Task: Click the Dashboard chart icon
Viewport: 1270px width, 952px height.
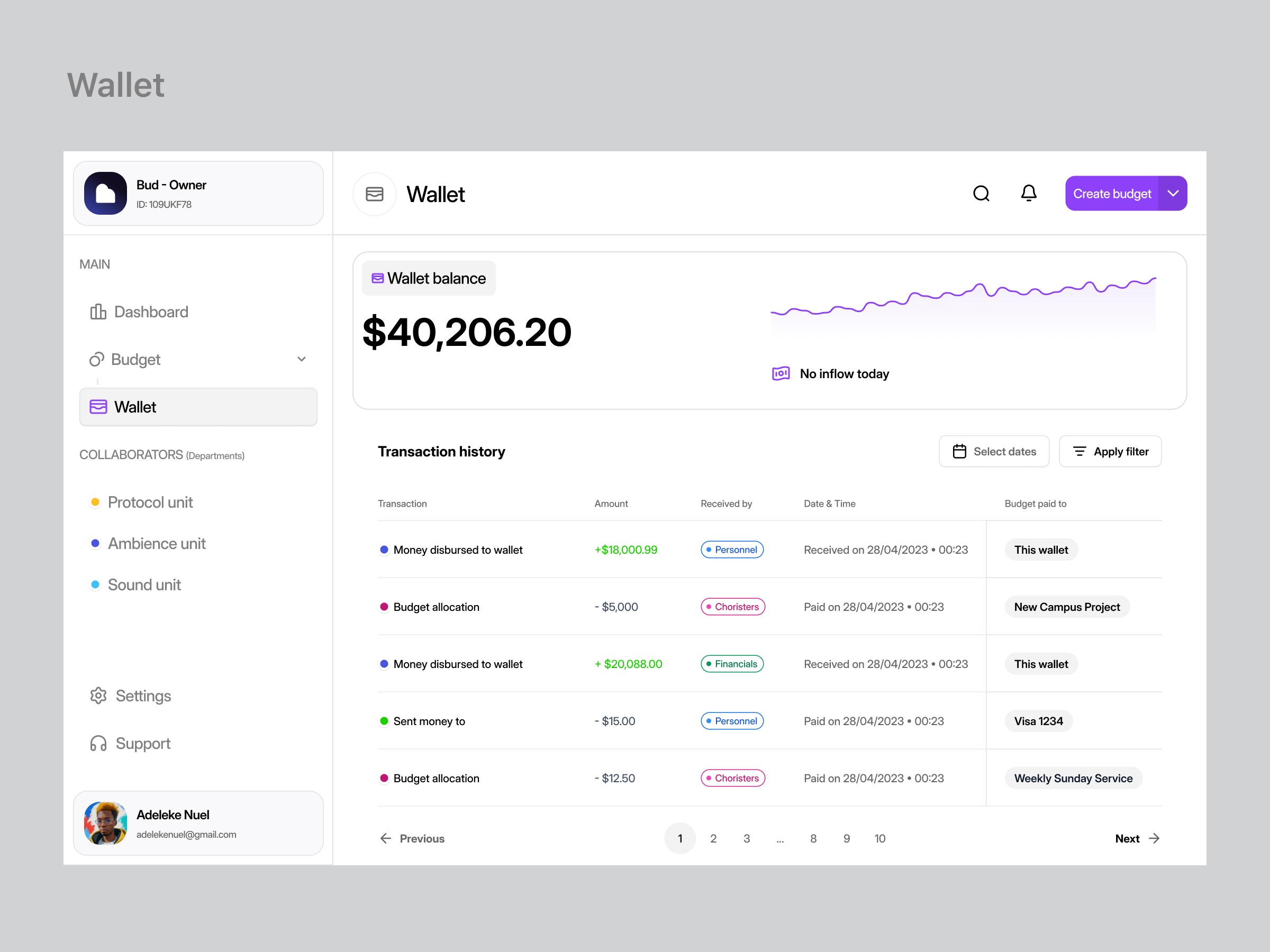Action: 98,312
